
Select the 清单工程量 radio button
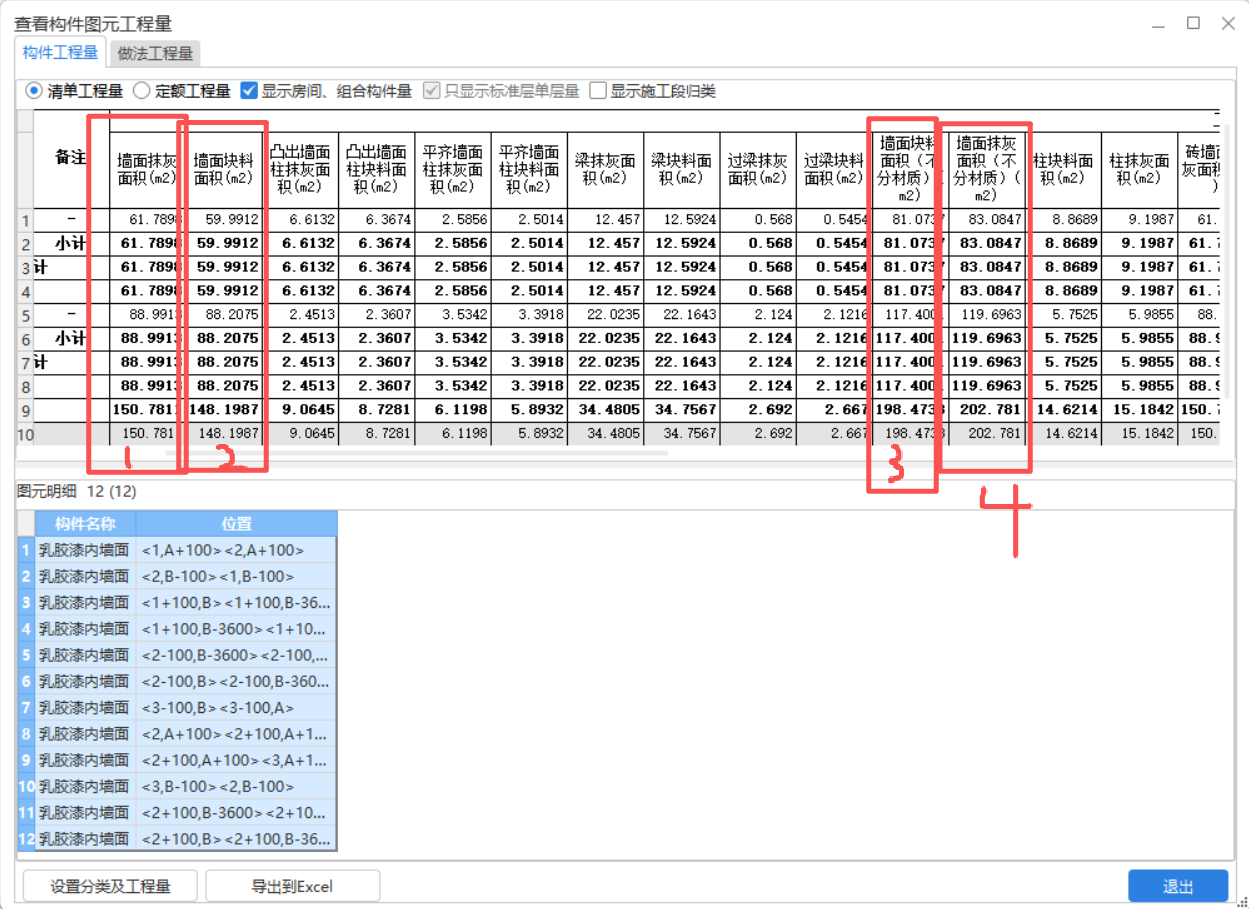[74, 91]
